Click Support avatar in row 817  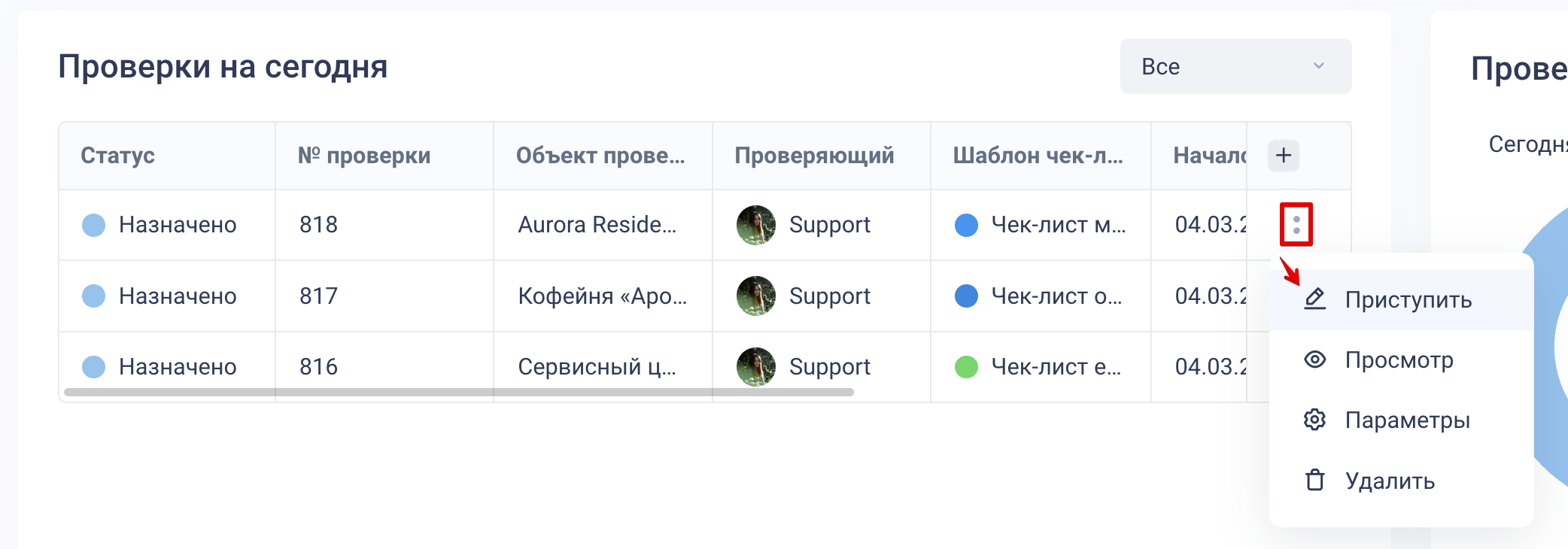pyautogui.click(x=755, y=296)
